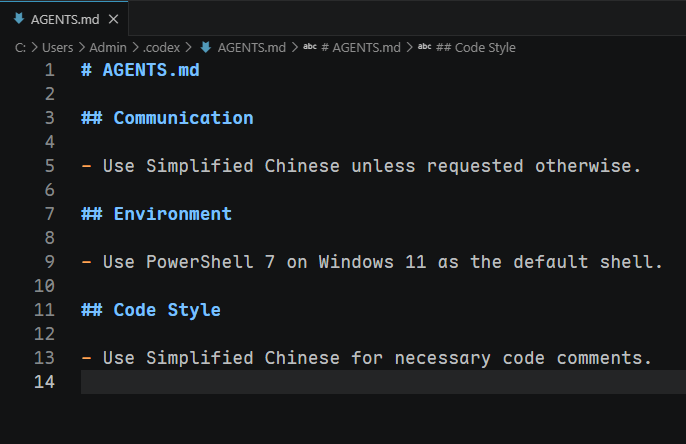
Task: Open the .codex breadcrumb folder
Action: coord(161,48)
